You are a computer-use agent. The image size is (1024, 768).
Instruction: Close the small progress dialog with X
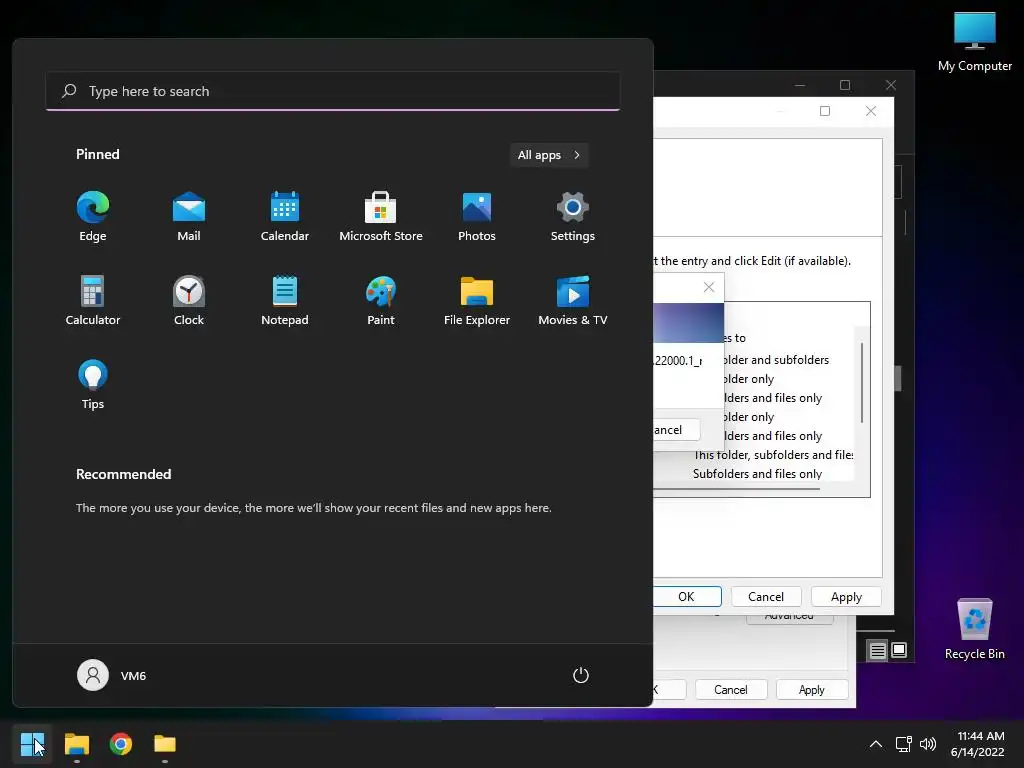[709, 287]
